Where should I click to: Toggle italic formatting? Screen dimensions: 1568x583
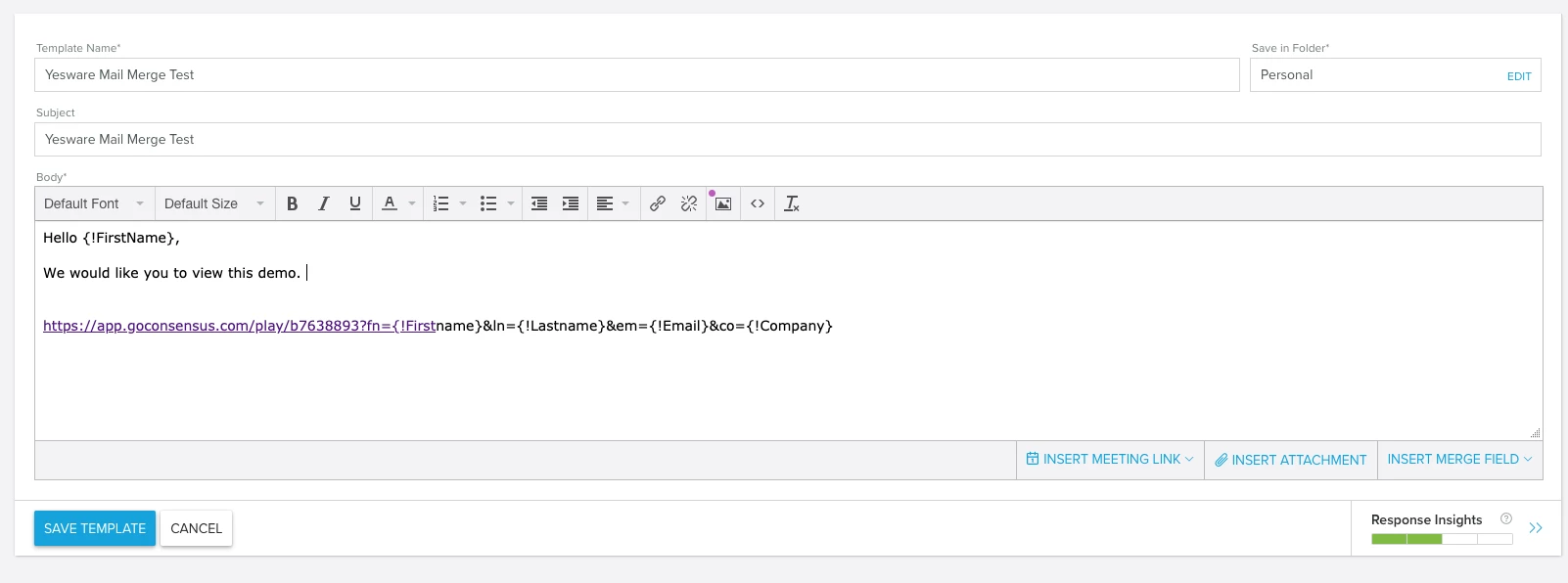coord(323,203)
